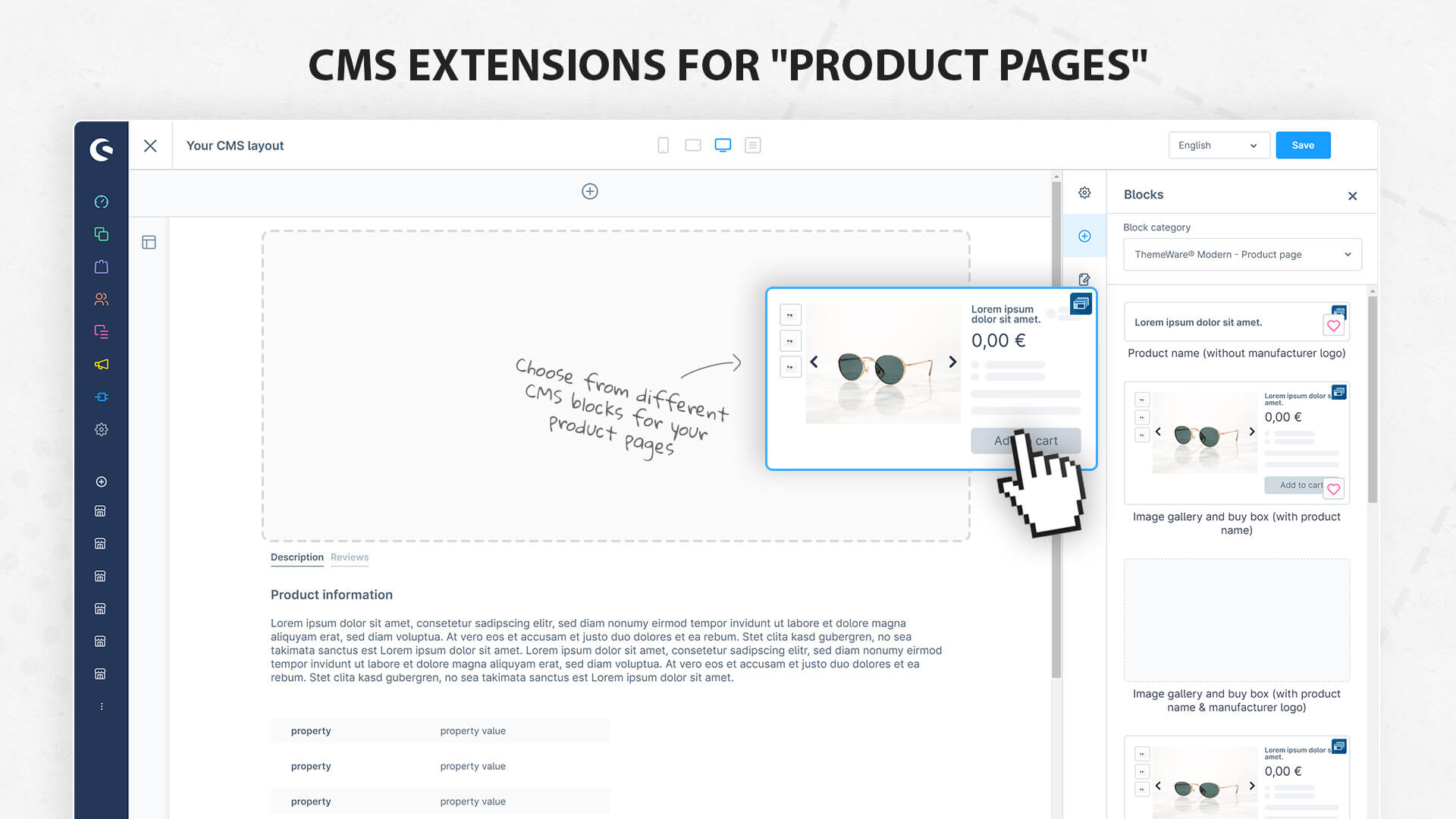Switch to the Reviews tab

click(x=350, y=557)
